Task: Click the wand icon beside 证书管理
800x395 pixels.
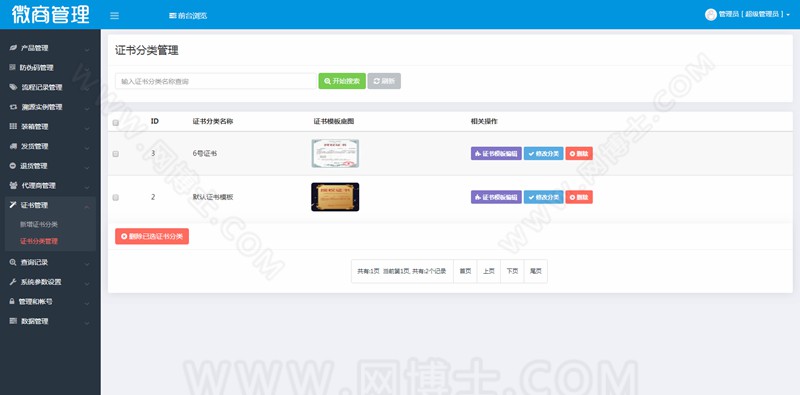Action: [x=13, y=205]
